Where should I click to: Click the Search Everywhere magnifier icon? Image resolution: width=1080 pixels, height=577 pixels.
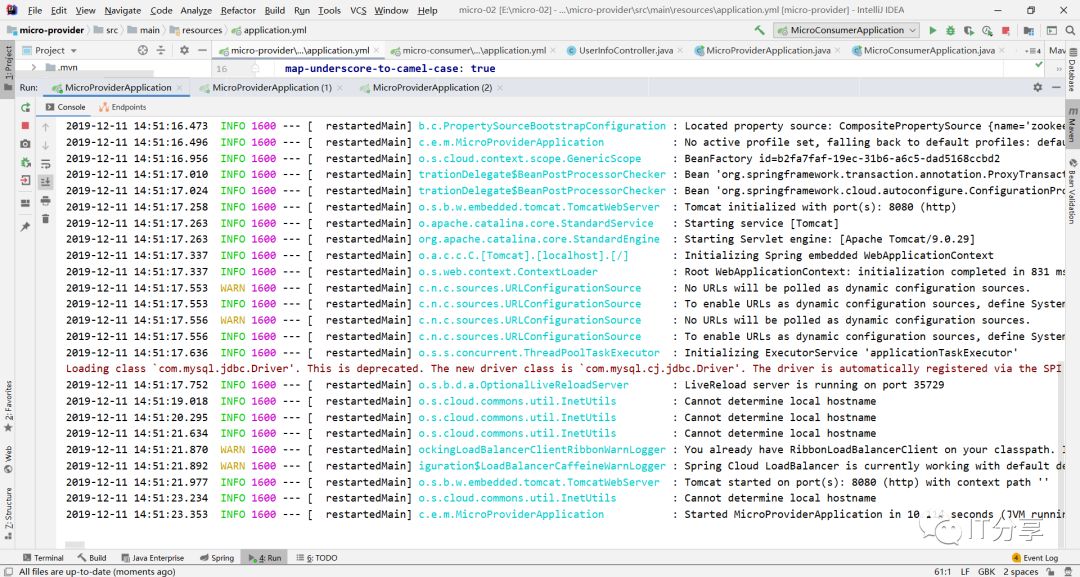(x=1071, y=30)
